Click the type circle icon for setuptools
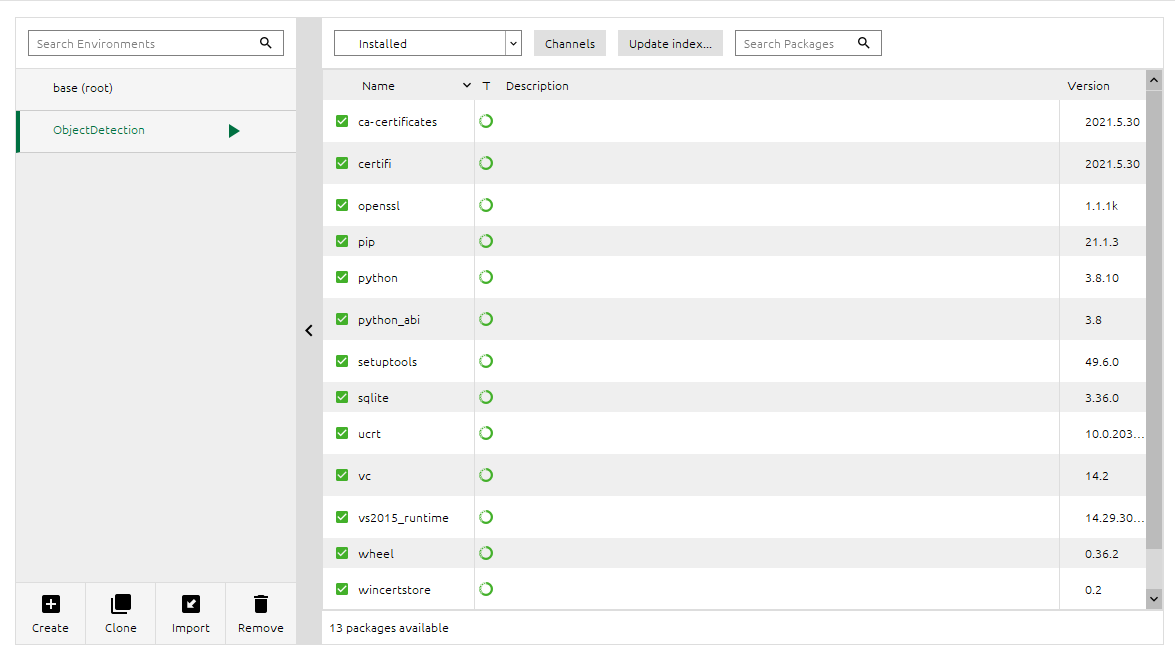Viewport: 1175px width, 653px height. pos(486,361)
